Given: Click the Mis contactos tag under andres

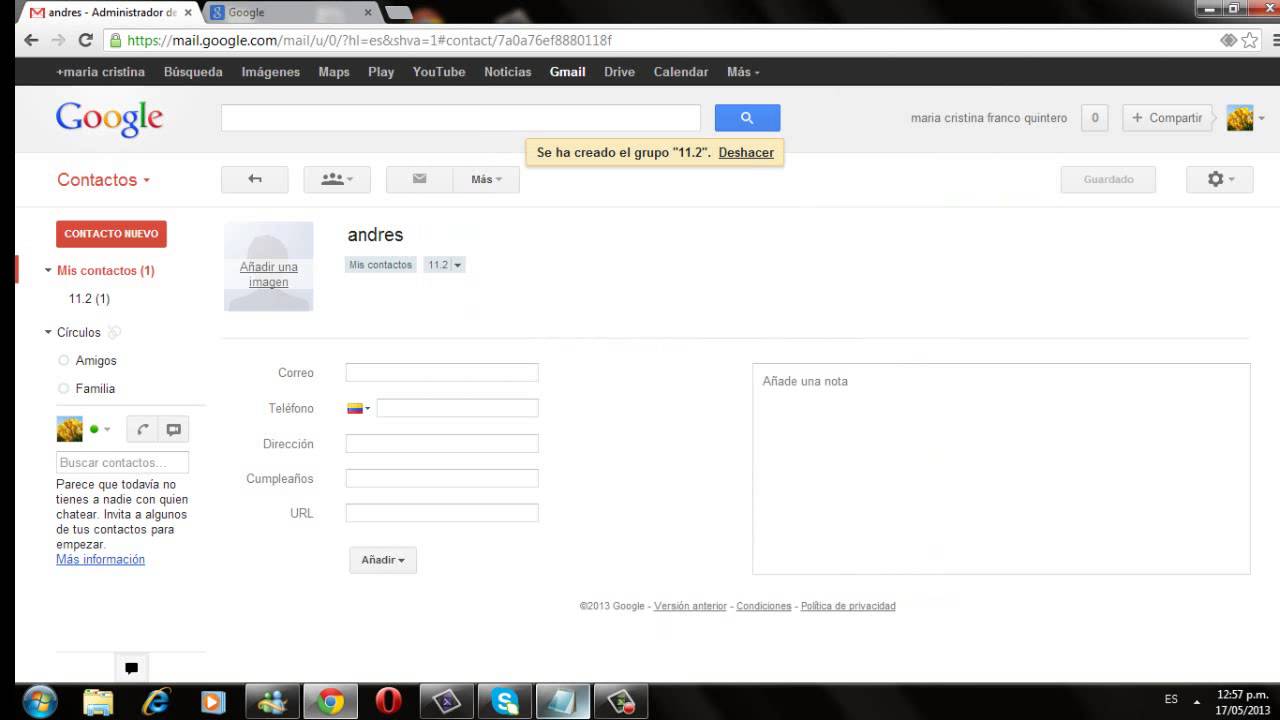Looking at the screenshot, I should (x=380, y=265).
